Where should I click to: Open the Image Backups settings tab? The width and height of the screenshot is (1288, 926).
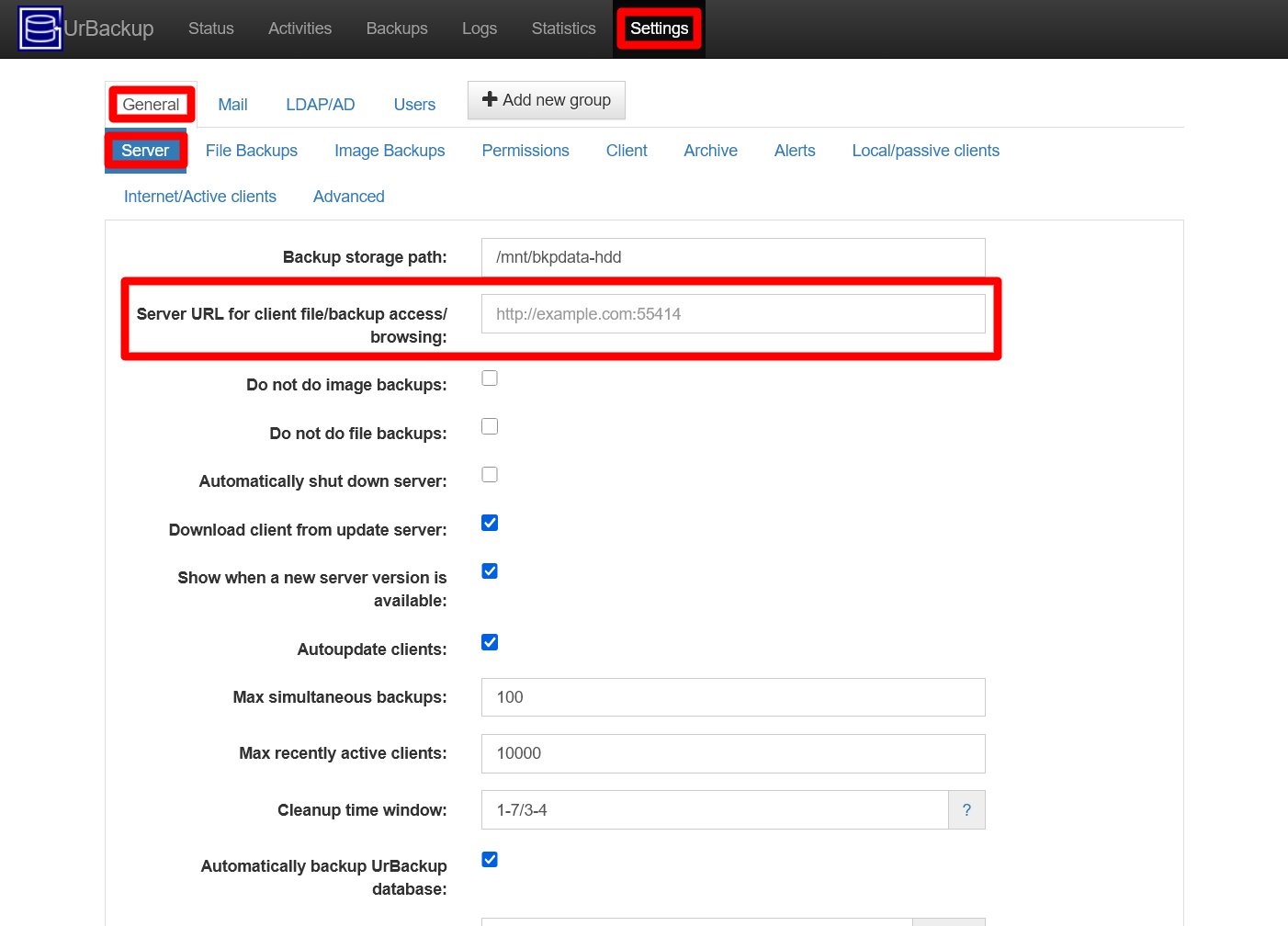point(390,150)
